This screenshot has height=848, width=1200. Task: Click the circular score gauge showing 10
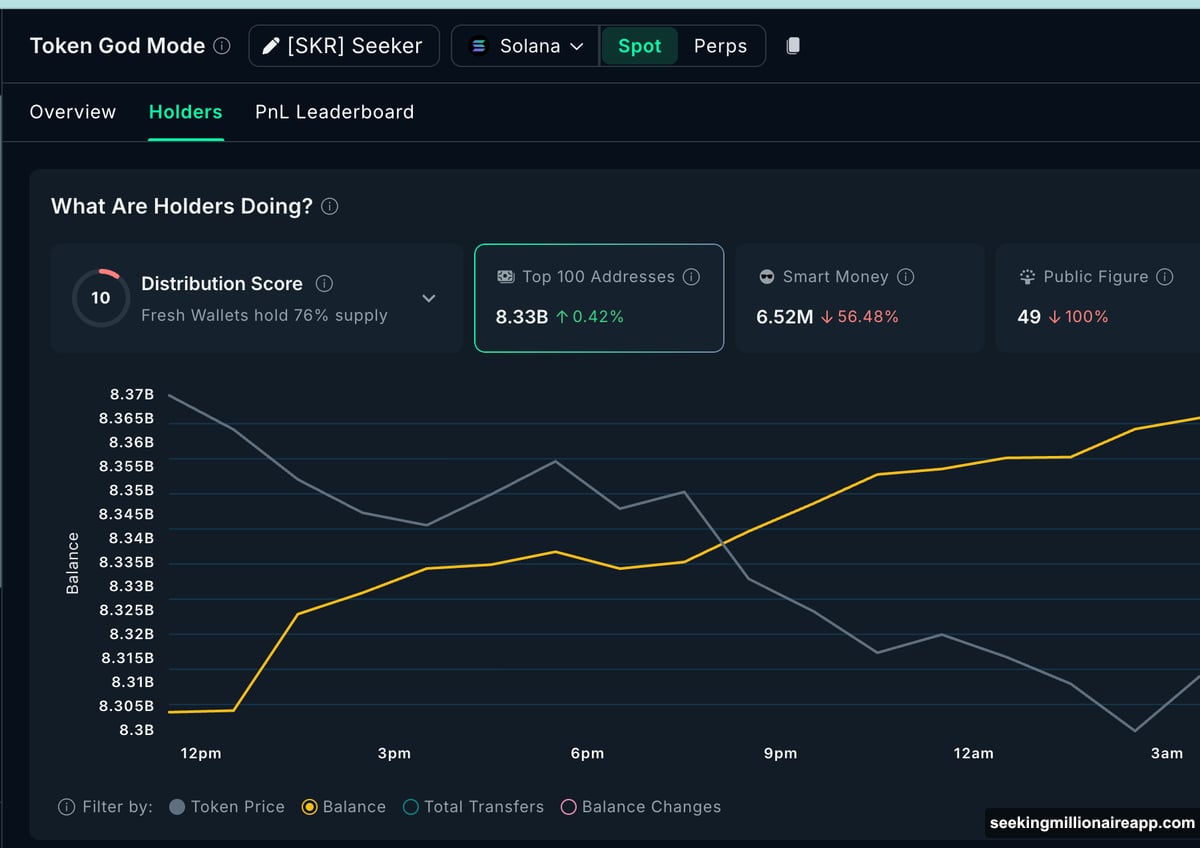point(100,297)
